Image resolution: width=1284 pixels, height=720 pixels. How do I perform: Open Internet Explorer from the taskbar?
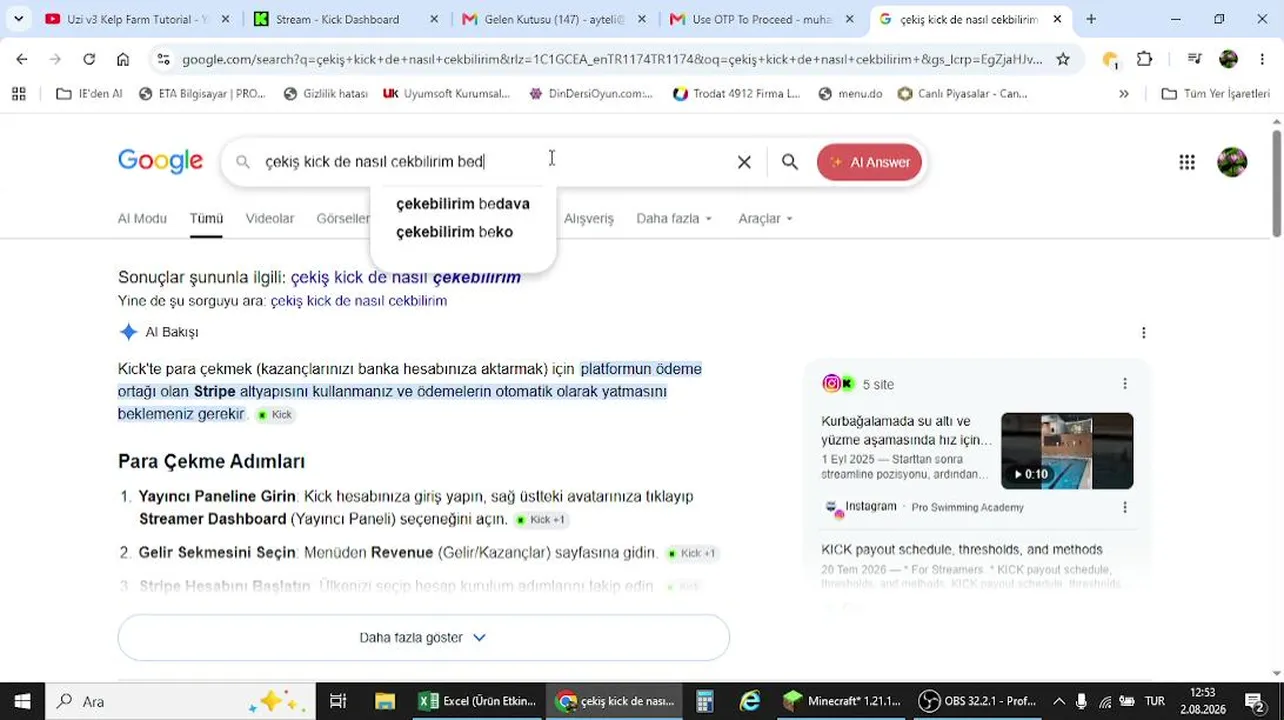(x=750, y=701)
